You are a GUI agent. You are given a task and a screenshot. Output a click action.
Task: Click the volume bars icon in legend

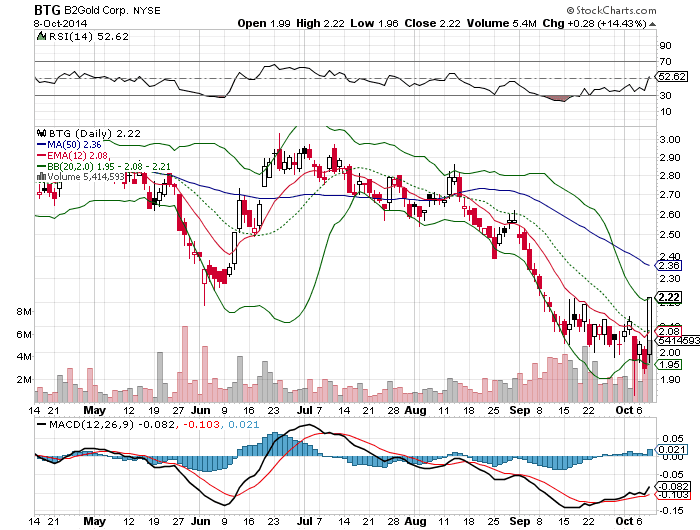[x=42, y=176]
